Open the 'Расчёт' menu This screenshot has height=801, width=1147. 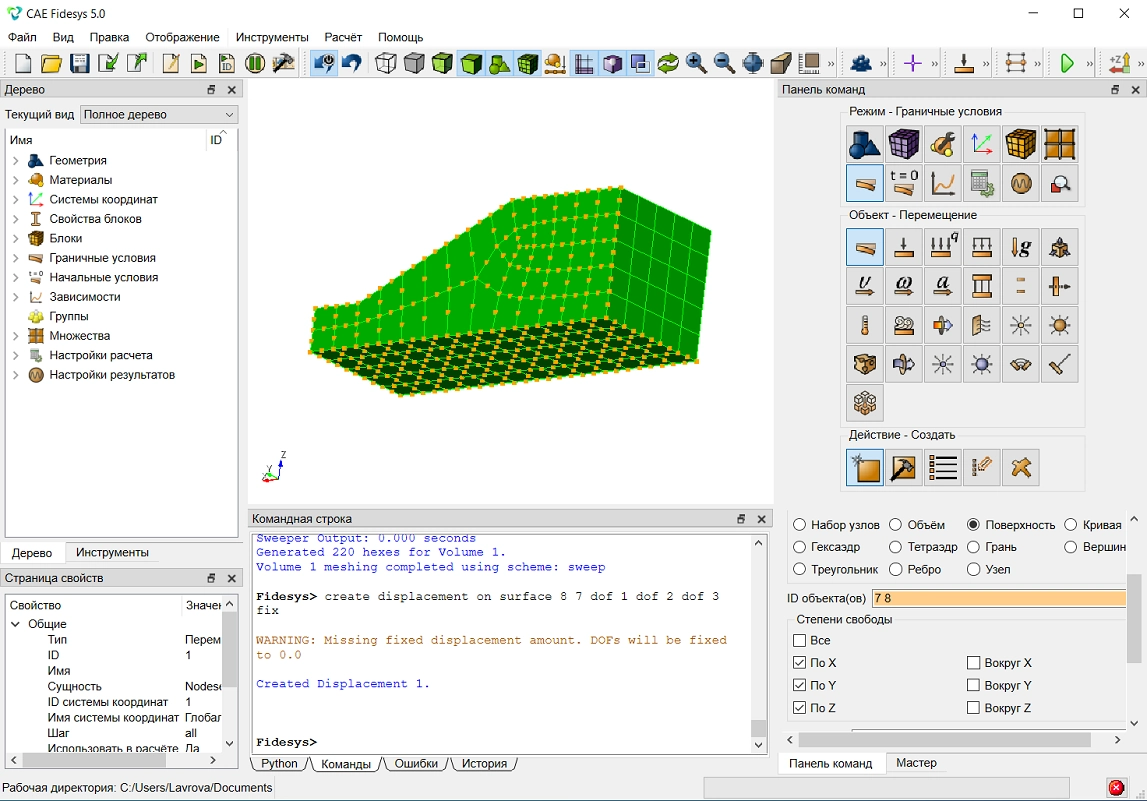click(343, 37)
